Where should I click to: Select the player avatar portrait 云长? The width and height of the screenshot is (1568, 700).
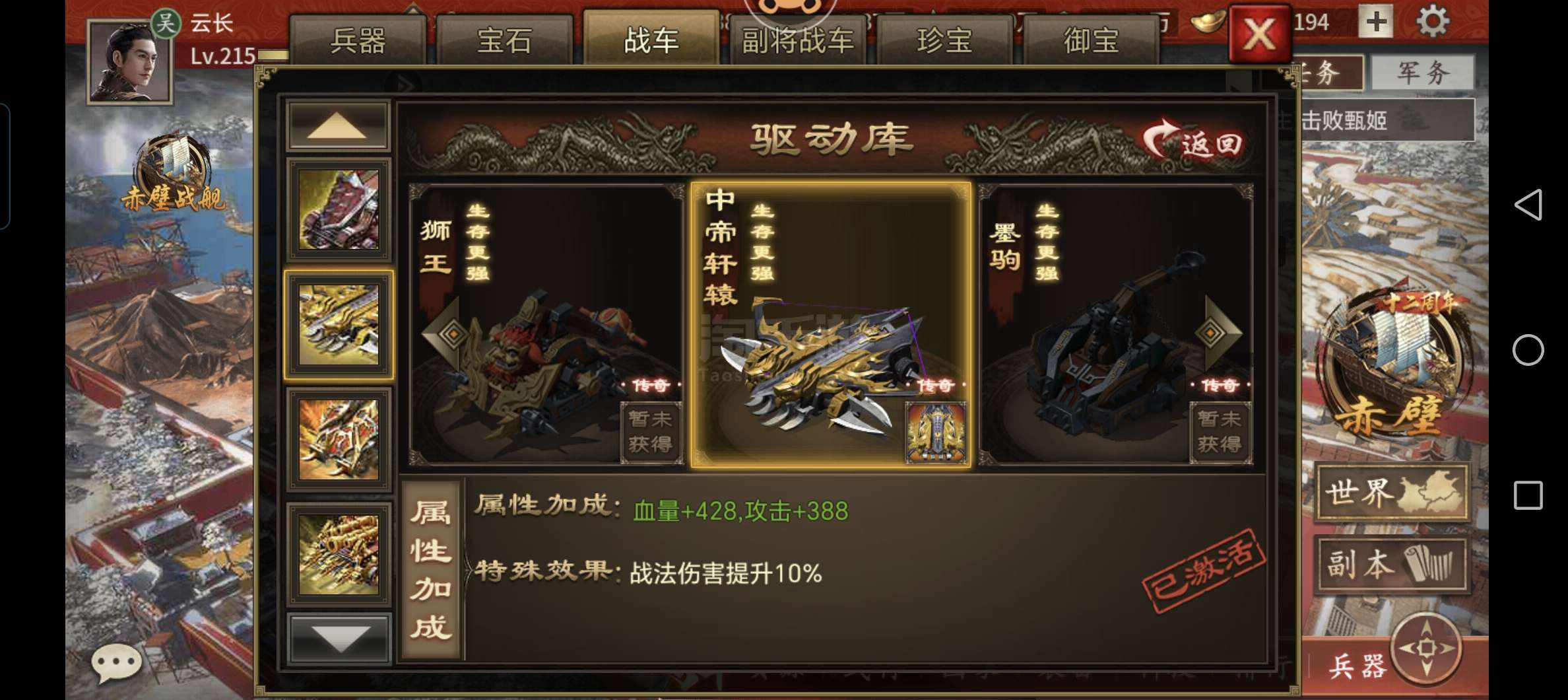[129, 61]
